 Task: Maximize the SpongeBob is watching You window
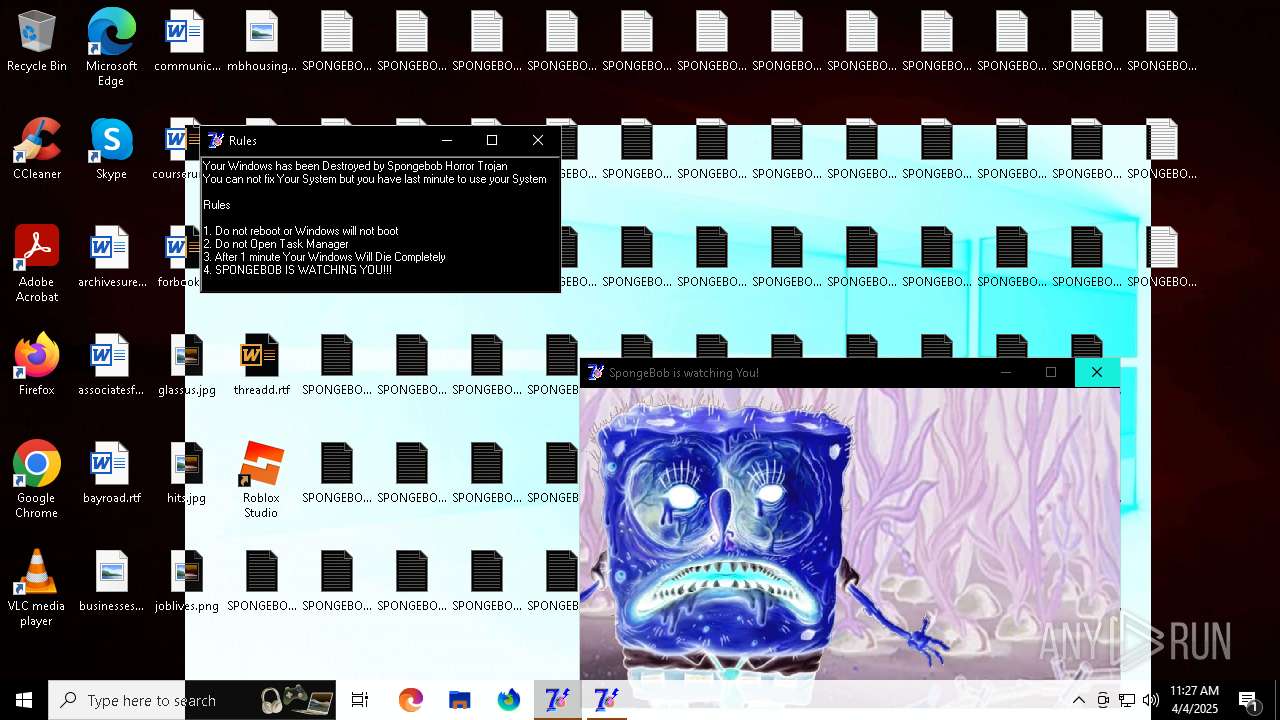click(x=1051, y=372)
